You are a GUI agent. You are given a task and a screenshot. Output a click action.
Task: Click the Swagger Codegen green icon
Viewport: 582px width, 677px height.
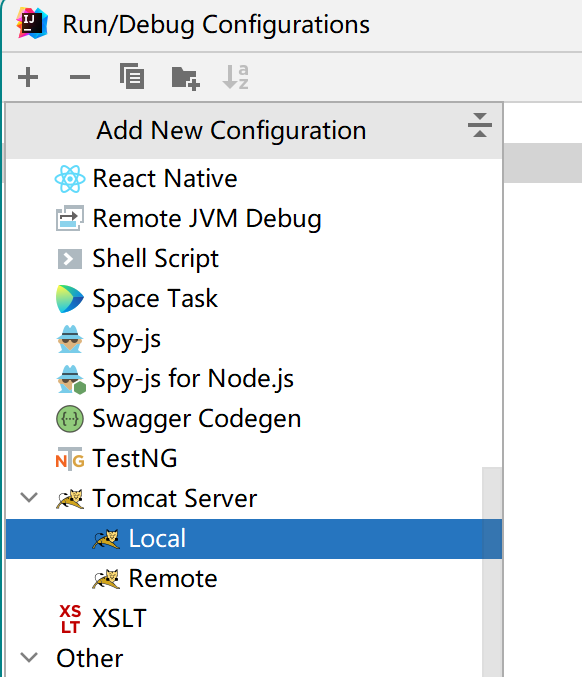click(x=70, y=419)
